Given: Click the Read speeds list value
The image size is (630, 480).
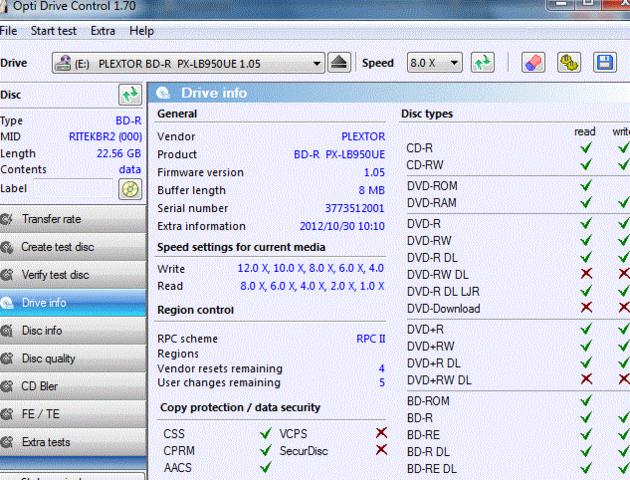Looking at the screenshot, I should tap(312, 286).
